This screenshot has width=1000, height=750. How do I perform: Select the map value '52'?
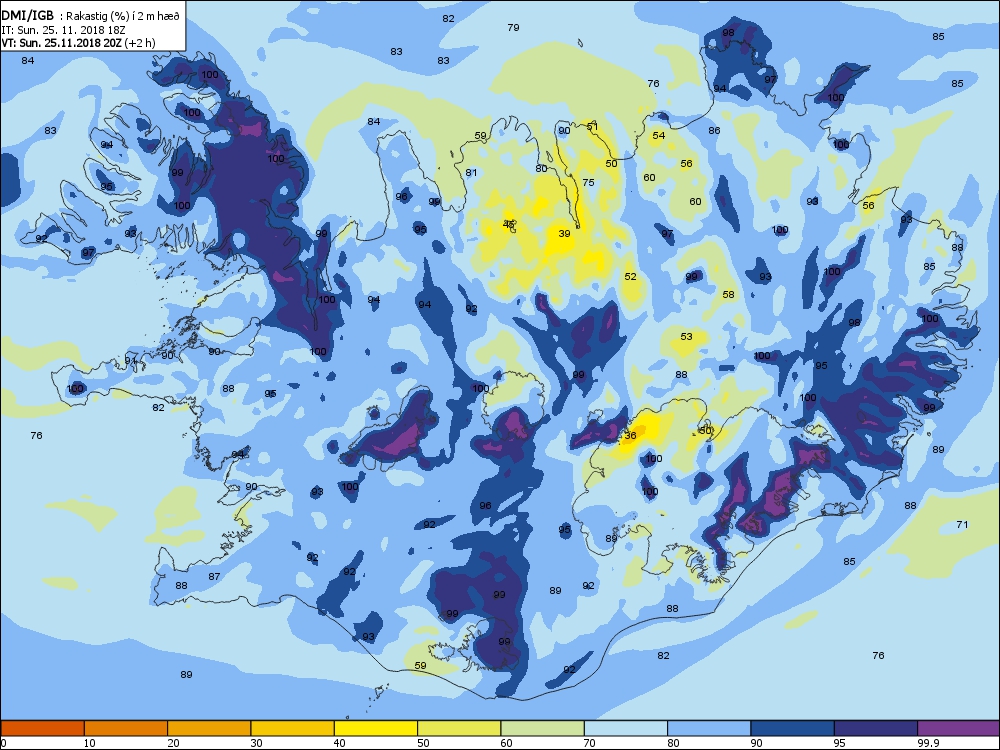pos(630,276)
